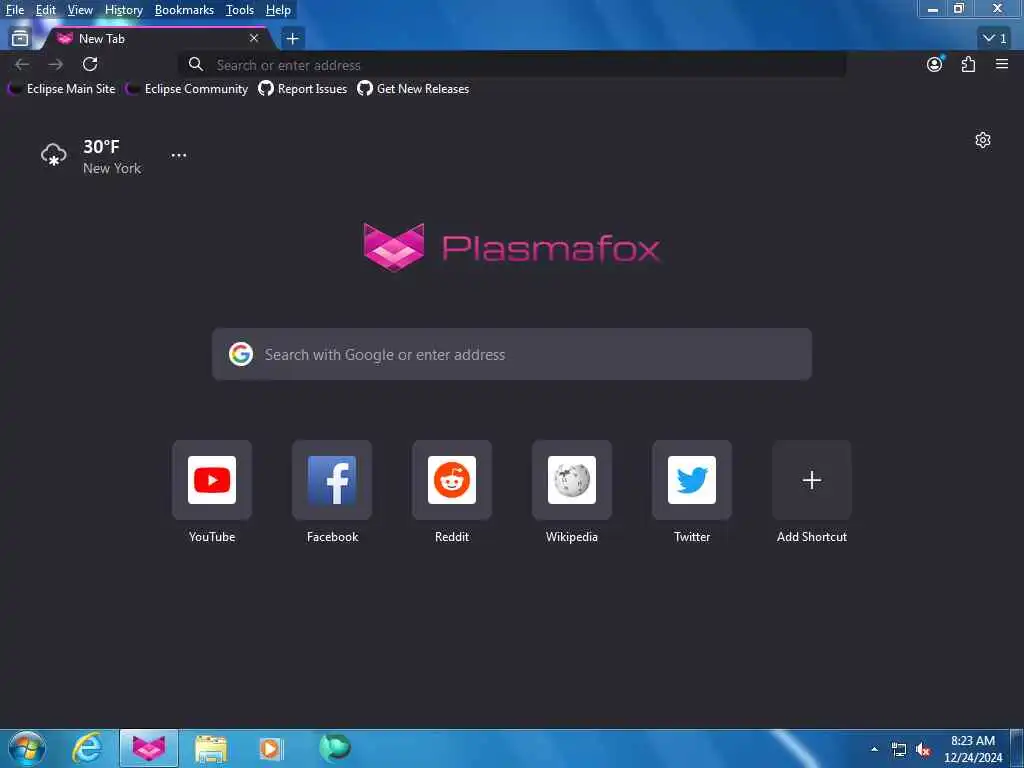Click the Plasmafox taskbar button
The image size is (1024, 768).
(x=149, y=748)
